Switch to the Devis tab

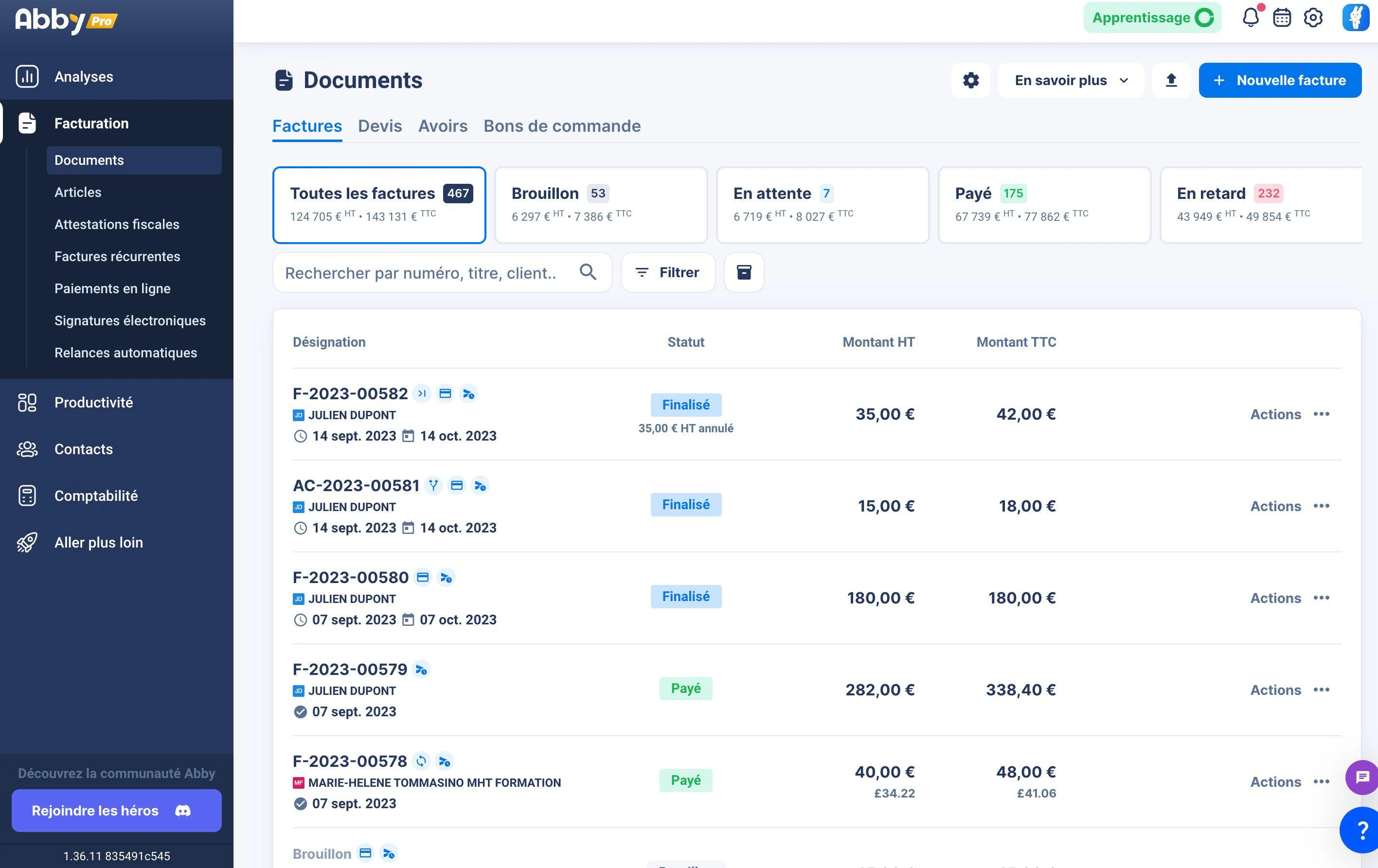pos(380,126)
